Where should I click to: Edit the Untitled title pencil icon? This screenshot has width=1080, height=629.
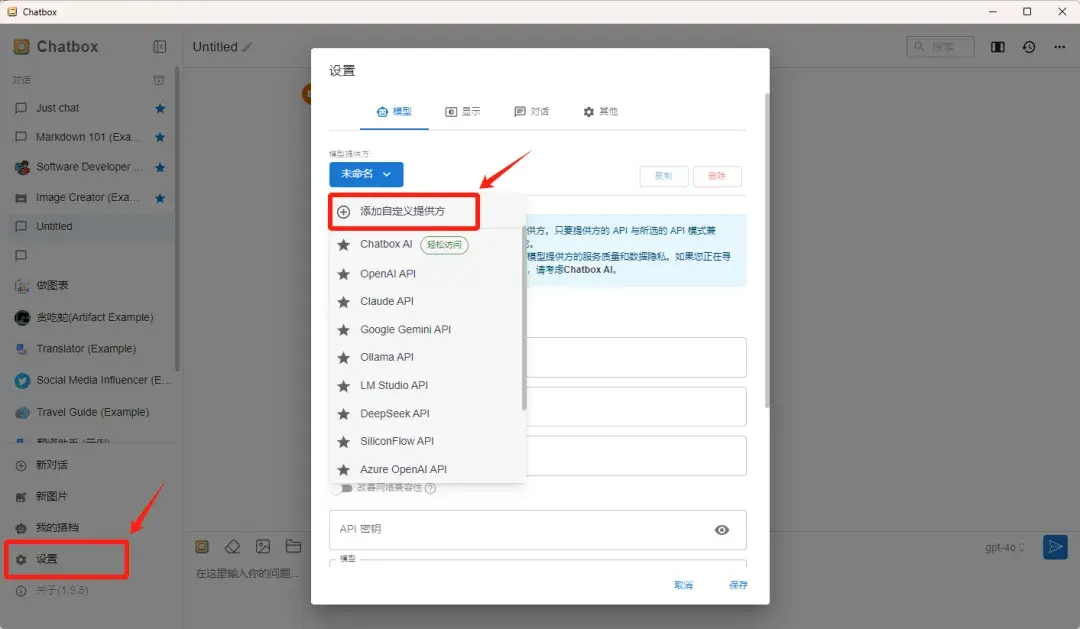pyautogui.click(x=247, y=47)
